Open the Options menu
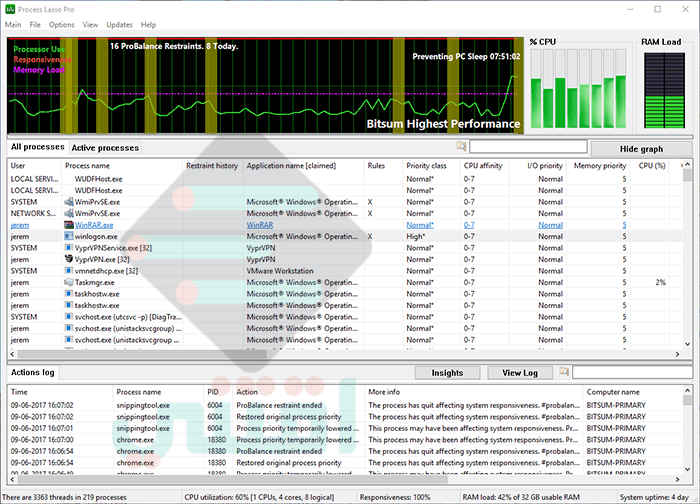The height and width of the screenshot is (504, 700). (62, 25)
